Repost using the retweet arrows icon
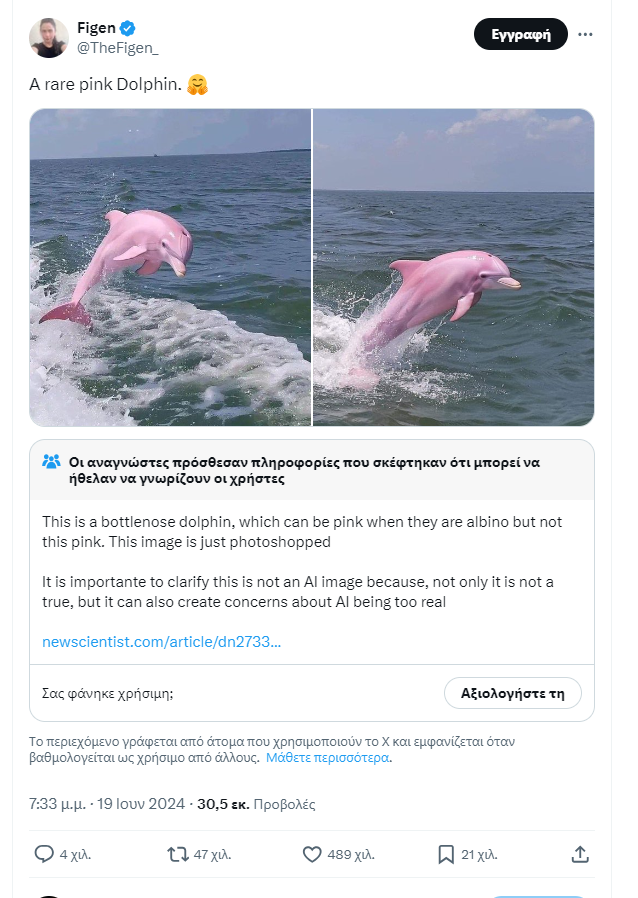The height and width of the screenshot is (898, 638). click(178, 854)
